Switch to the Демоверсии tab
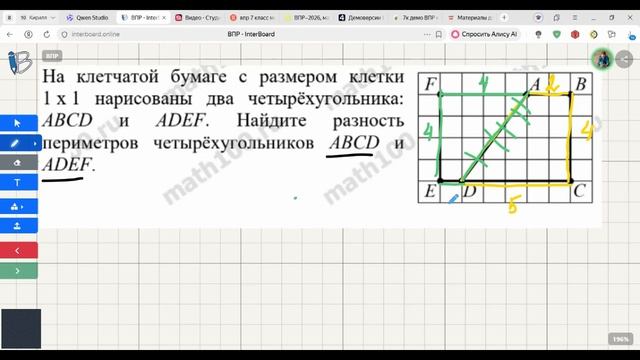 pos(361,18)
